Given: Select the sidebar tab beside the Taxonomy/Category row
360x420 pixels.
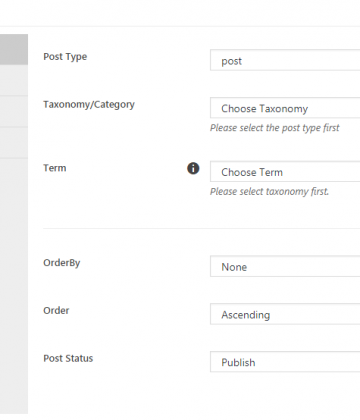Looking at the screenshot, I should pos(14,111).
